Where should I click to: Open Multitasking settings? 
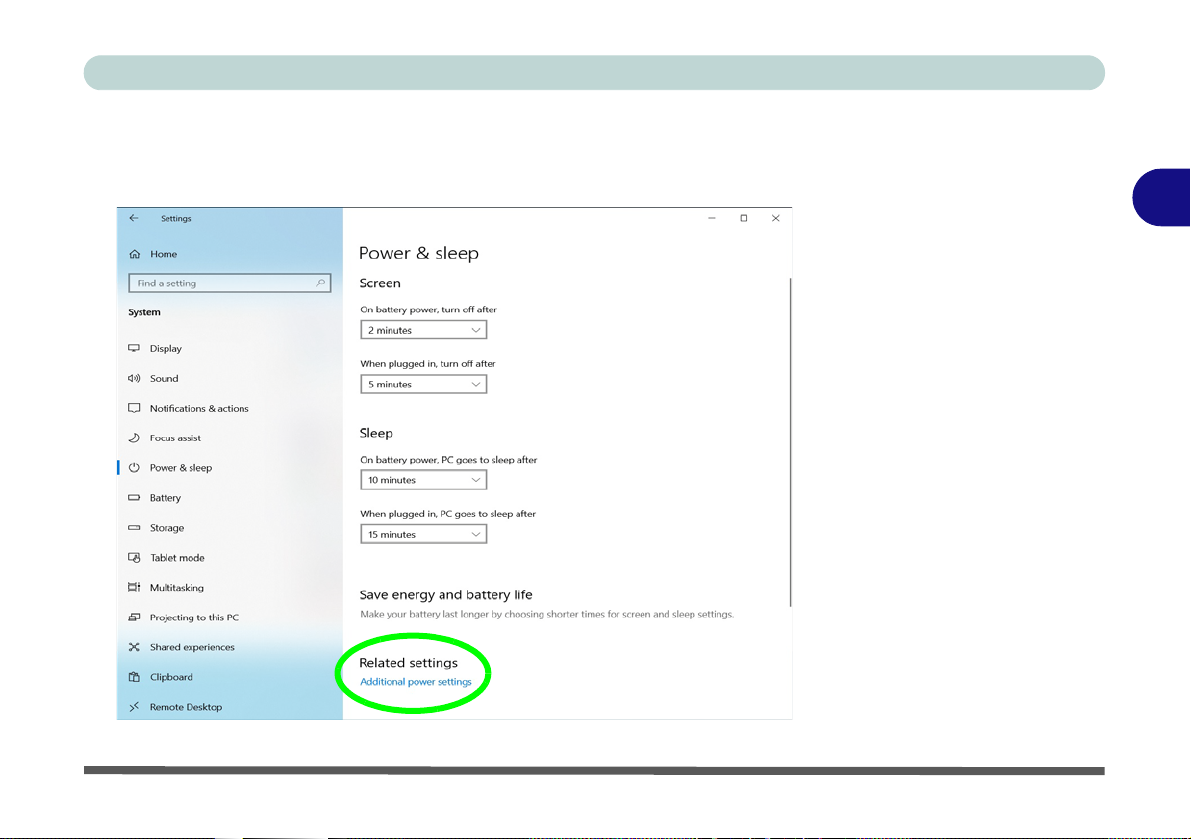click(x=176, y=588)
